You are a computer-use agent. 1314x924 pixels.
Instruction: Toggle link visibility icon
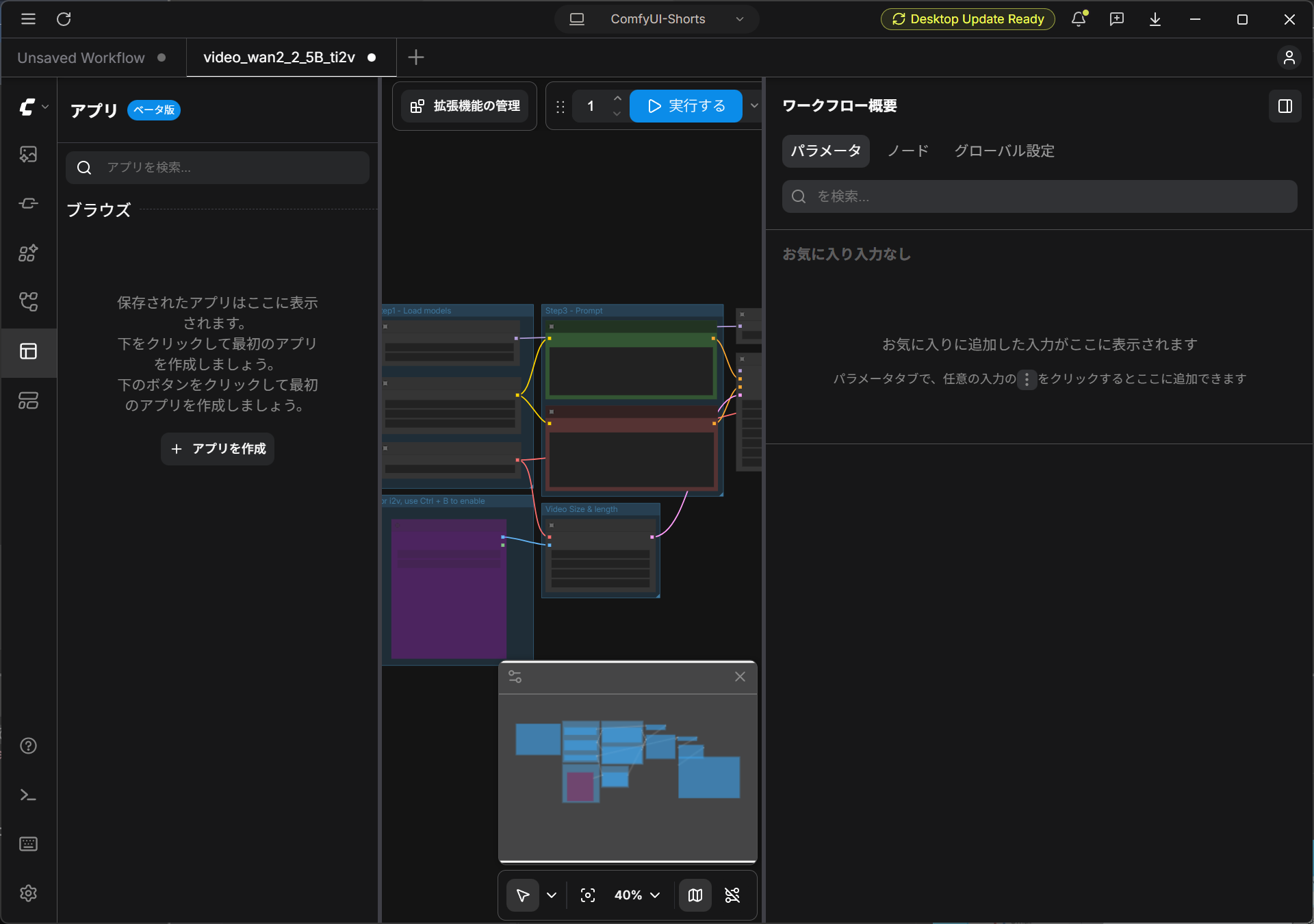(732, 895)
